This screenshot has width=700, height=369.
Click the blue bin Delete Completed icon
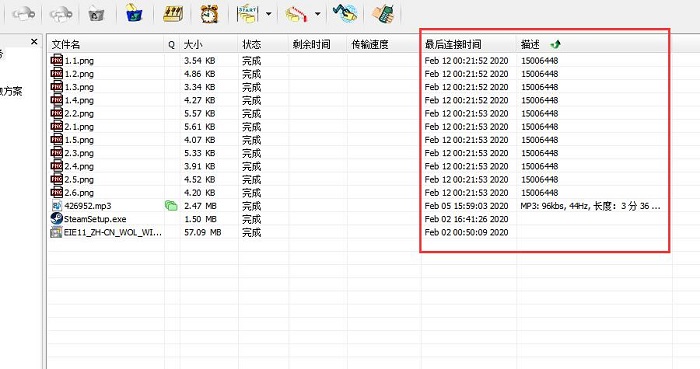(134, 12)
